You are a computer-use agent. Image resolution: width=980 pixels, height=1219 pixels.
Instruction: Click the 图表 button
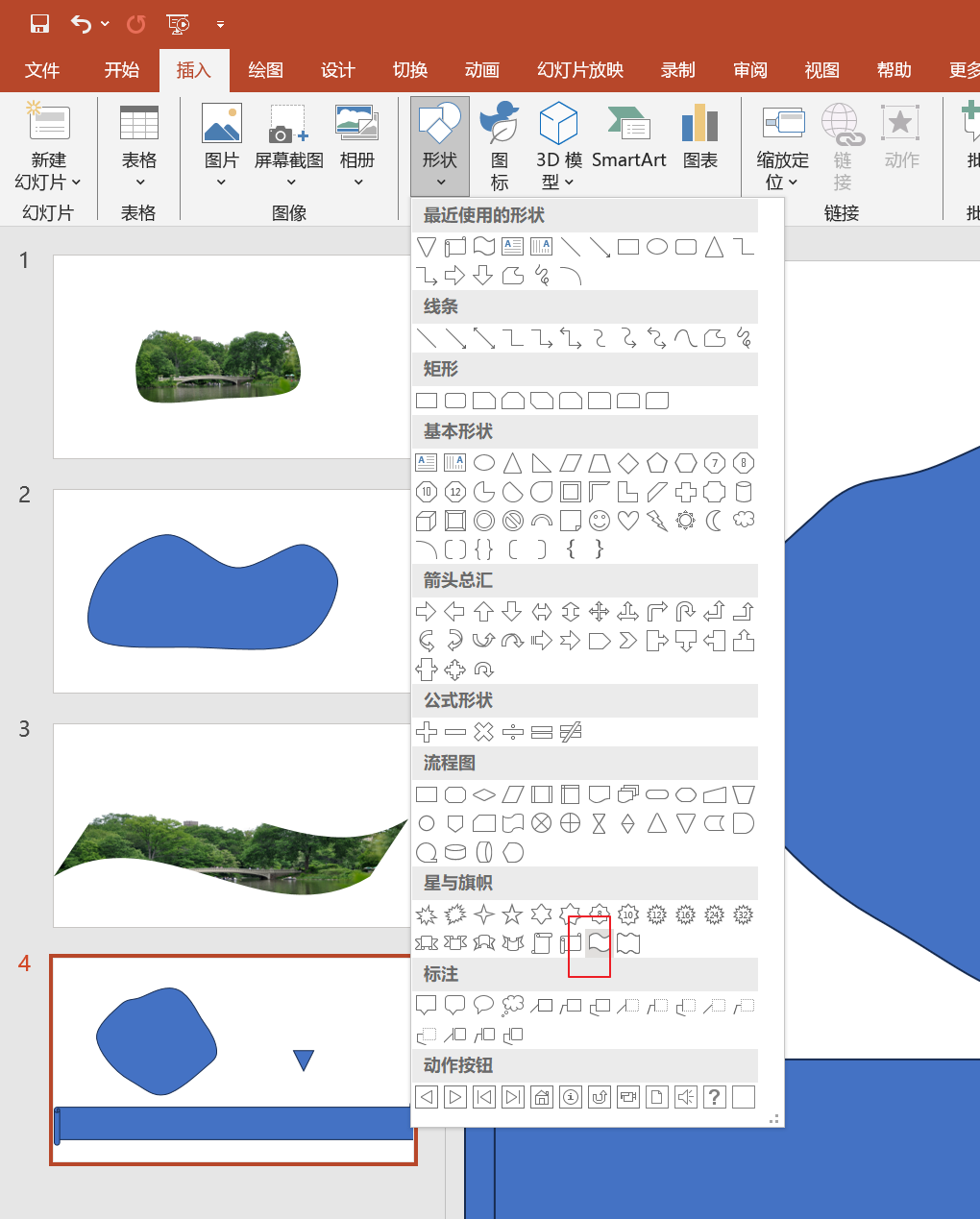point(700,136)
